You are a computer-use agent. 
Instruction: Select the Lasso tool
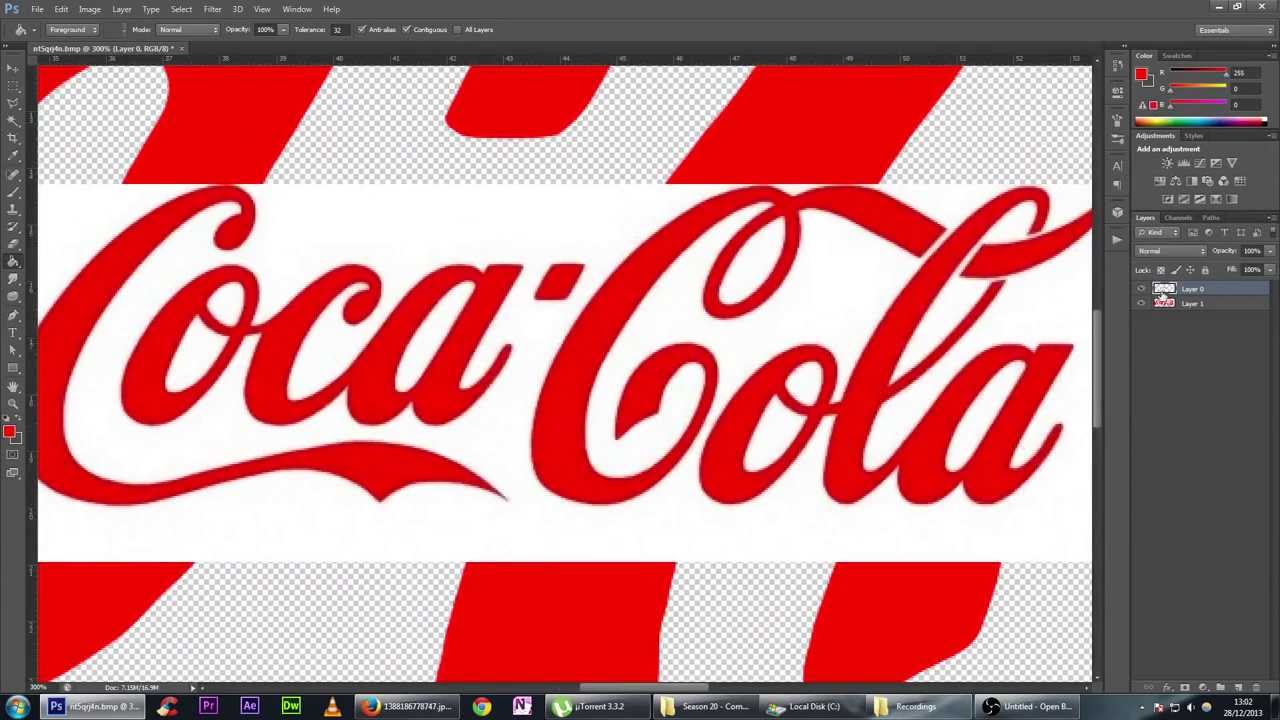point(12,103)
